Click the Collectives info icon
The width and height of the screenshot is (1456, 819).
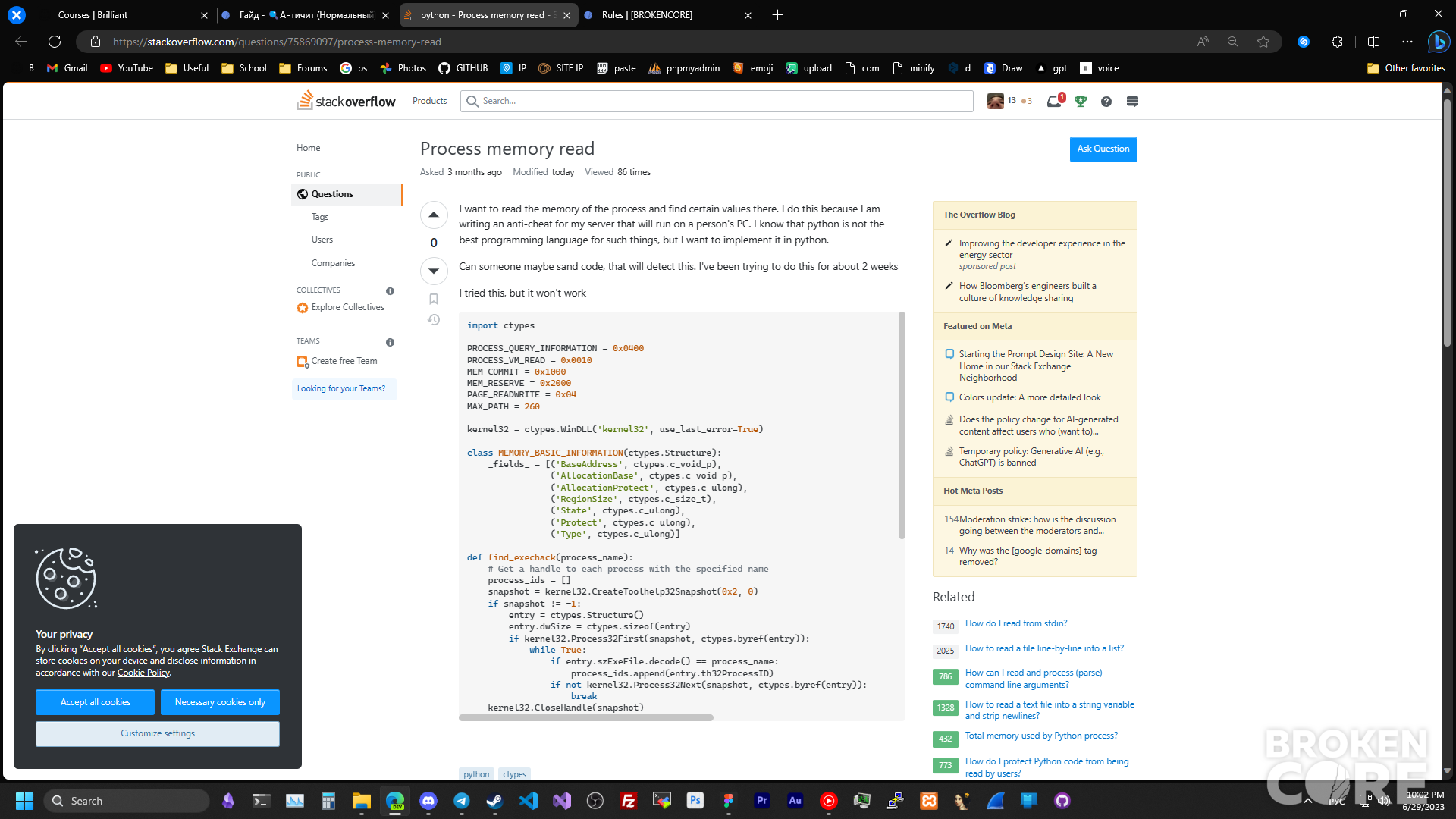390,291
